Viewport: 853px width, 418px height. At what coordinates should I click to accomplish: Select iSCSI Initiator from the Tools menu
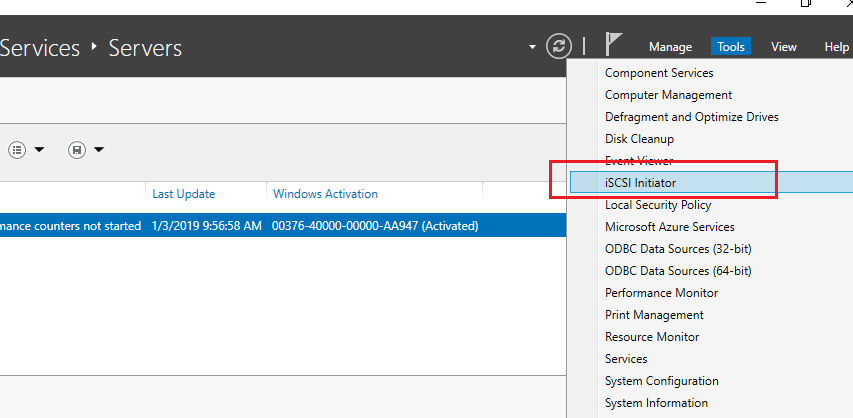pyautogui.click(x=640, y=183)
